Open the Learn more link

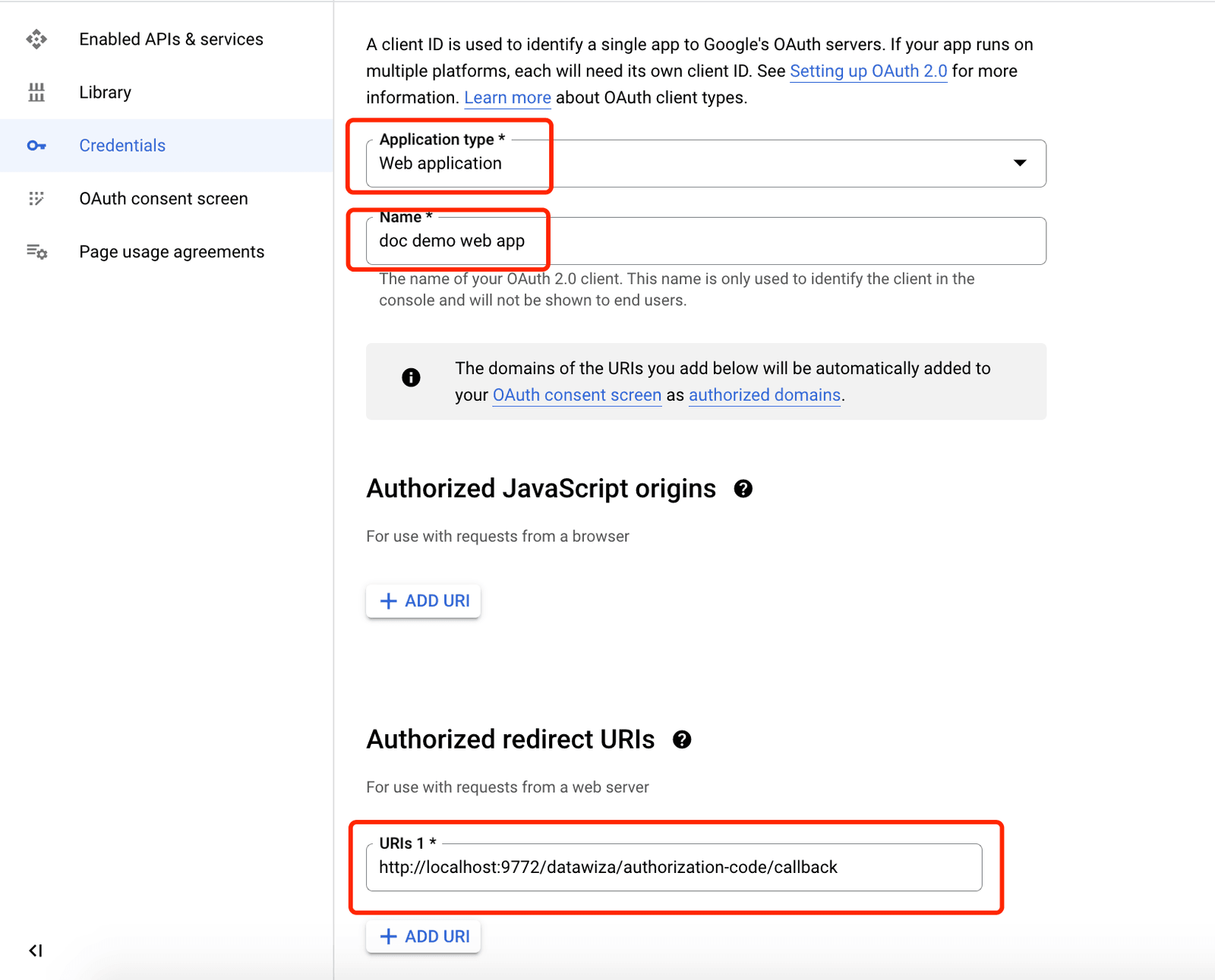(507, 97)
